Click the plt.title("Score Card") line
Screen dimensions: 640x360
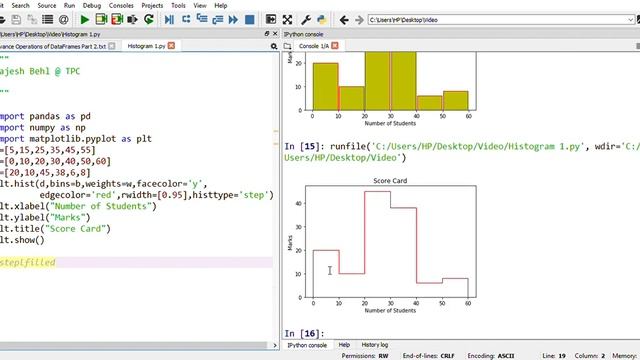(x=55, y=229)
